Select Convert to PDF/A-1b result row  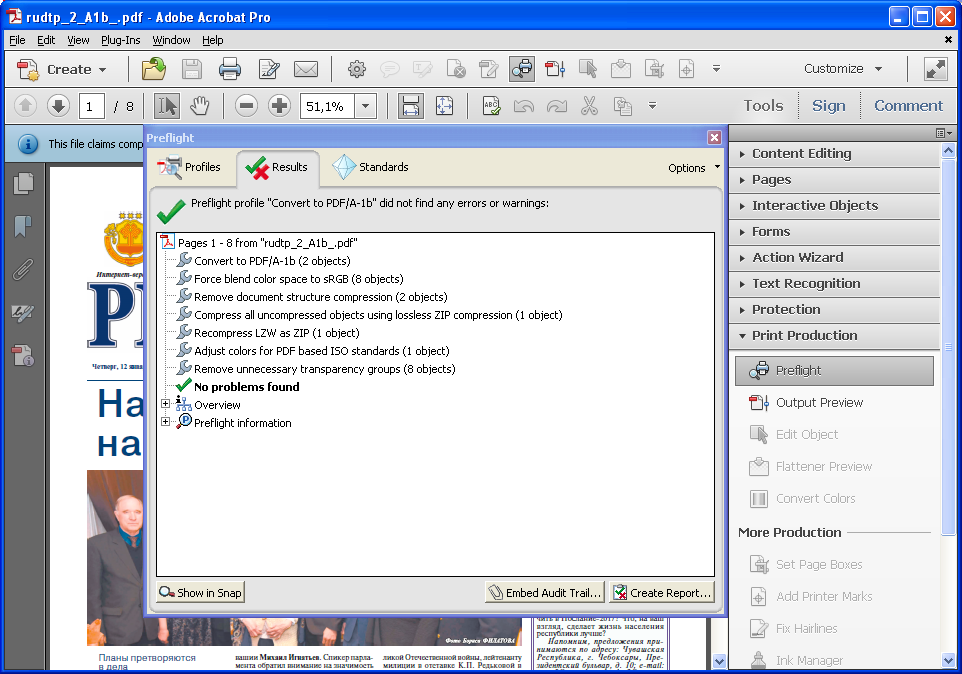(272, 261)
